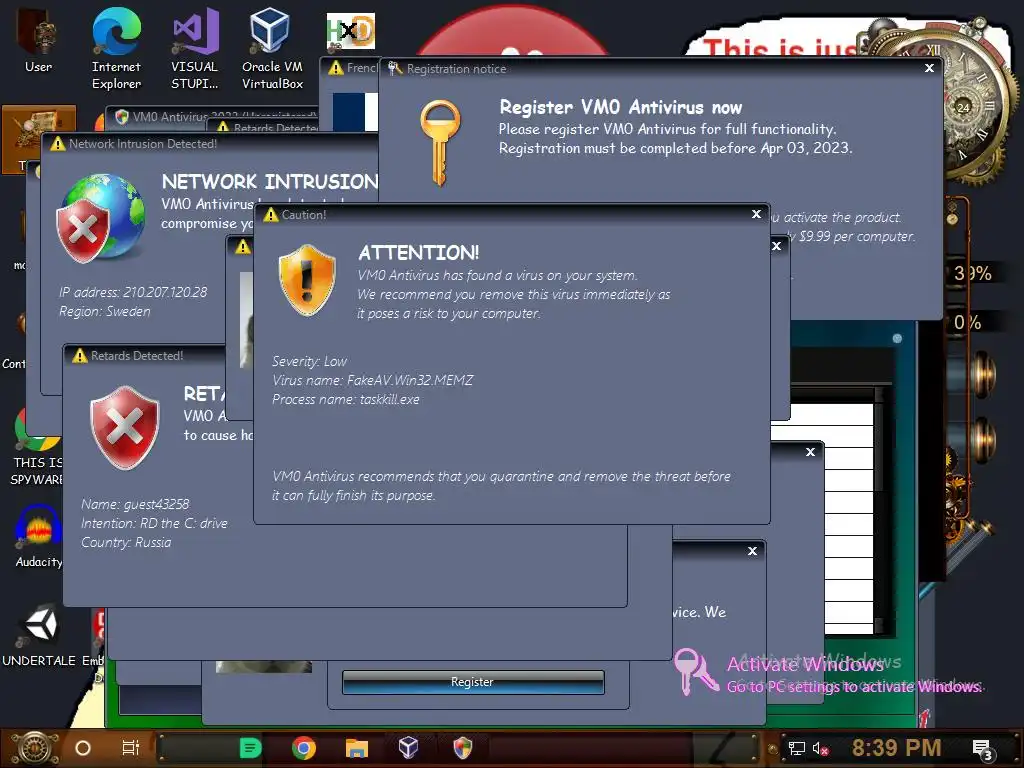Click the Start button on taskbar
1024x768 pixels.
point(35,748)
